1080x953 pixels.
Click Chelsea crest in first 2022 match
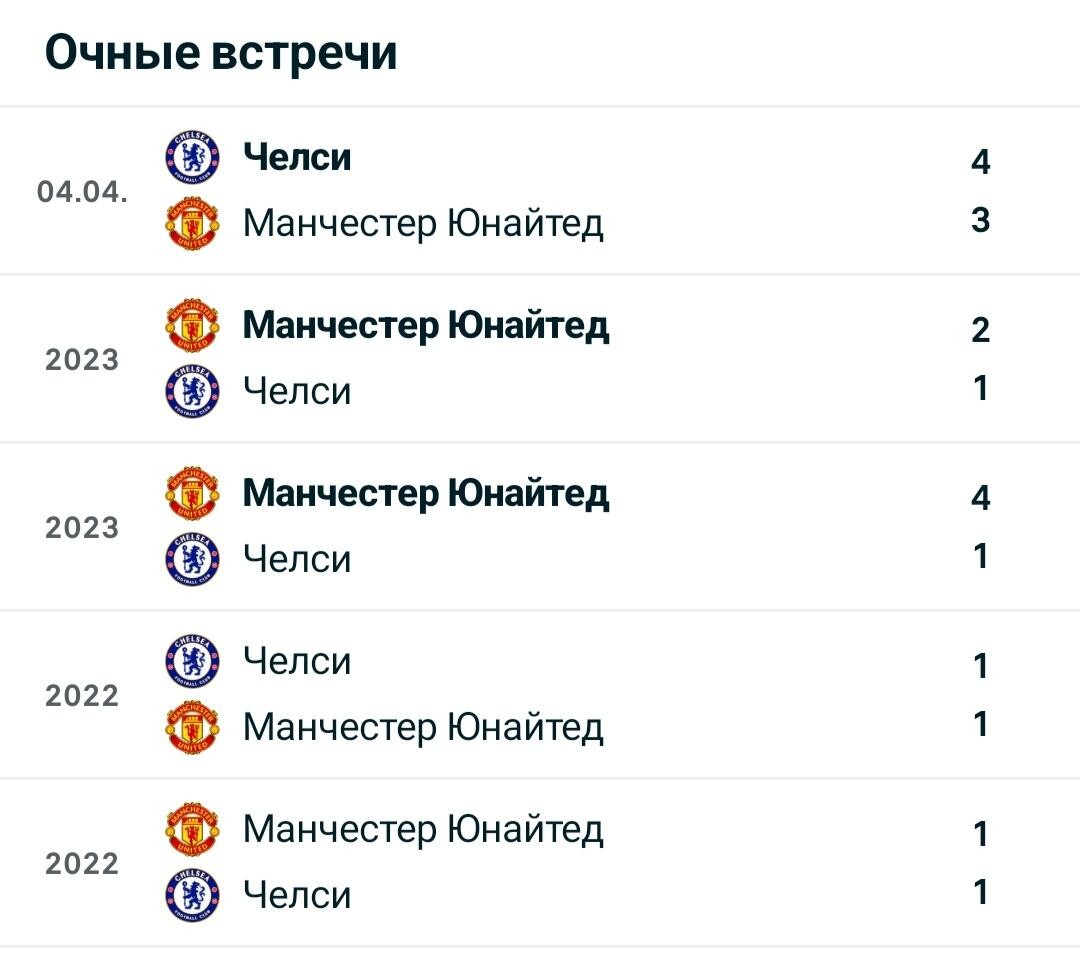[x=193, y=661]
